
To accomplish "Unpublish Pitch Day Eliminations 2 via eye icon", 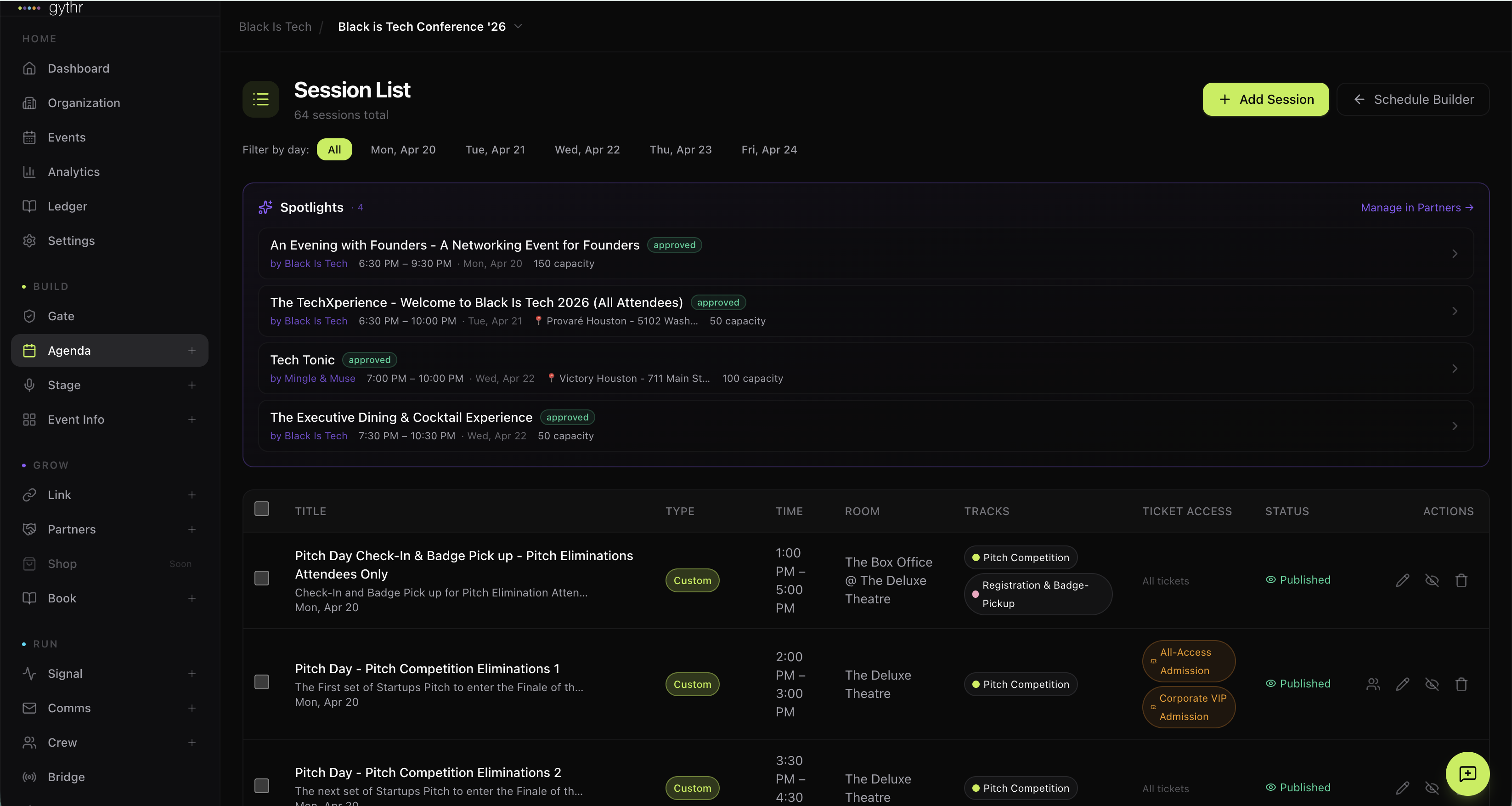I will (x=1432, y=789).
